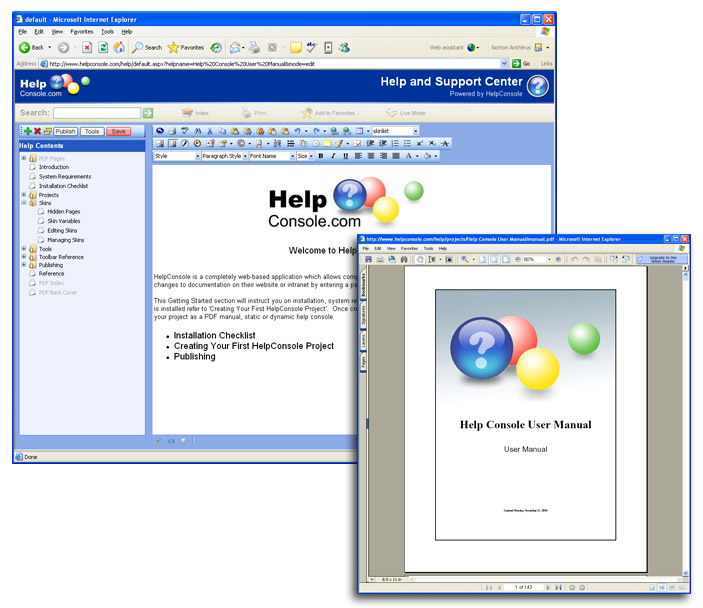Click the Spell check icon in editor toolbar
Viewport: 703px width, 608px height.
click(185, 131)
